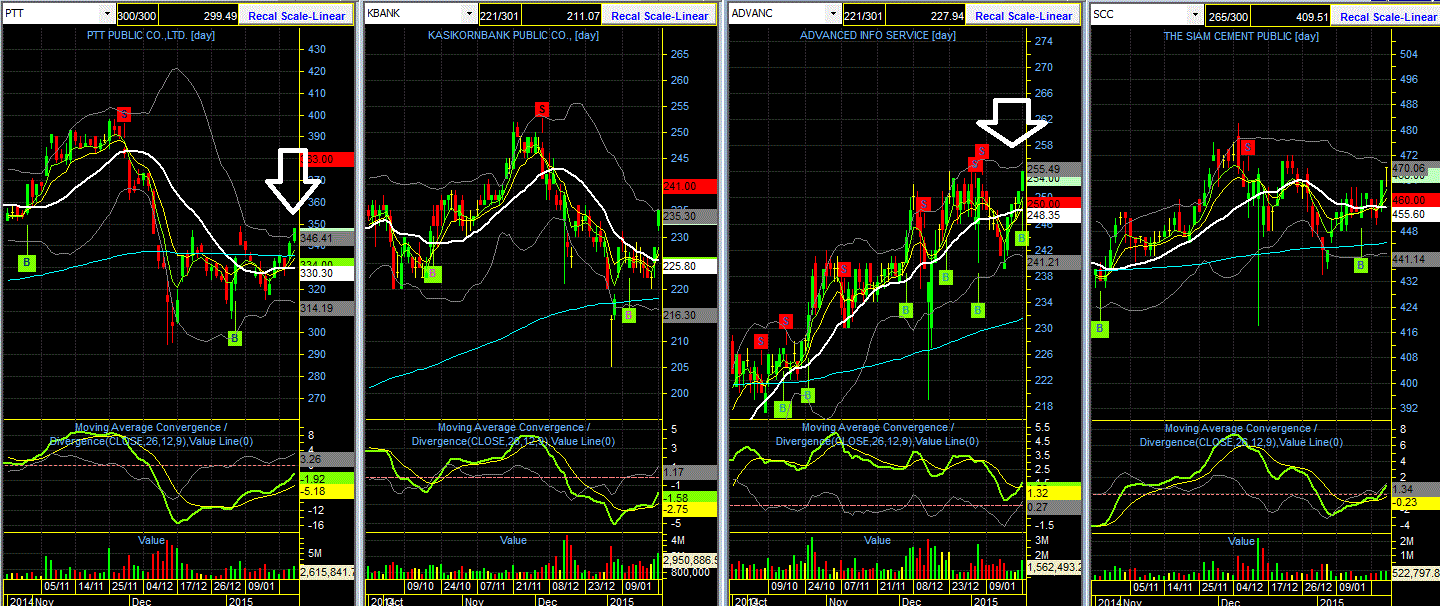Click the 1.34 MACD value on SCC
The image size is (1440, 606).
coord(1415,489)
